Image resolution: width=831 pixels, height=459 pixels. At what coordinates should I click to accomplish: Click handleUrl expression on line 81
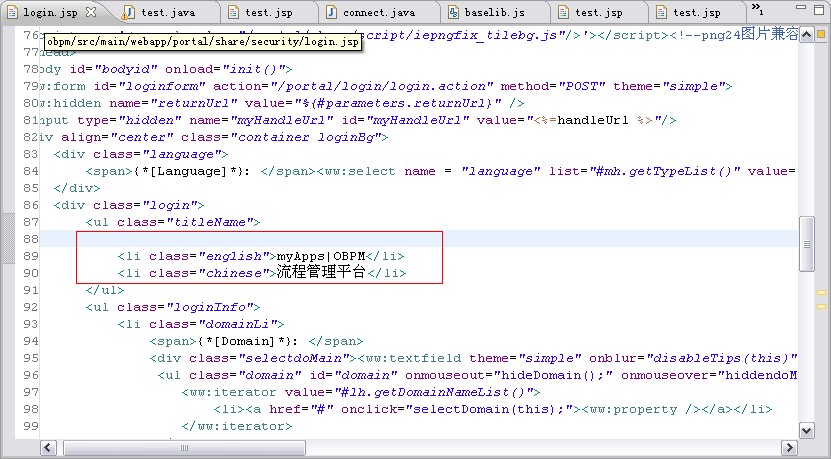(x=593, y=120)
